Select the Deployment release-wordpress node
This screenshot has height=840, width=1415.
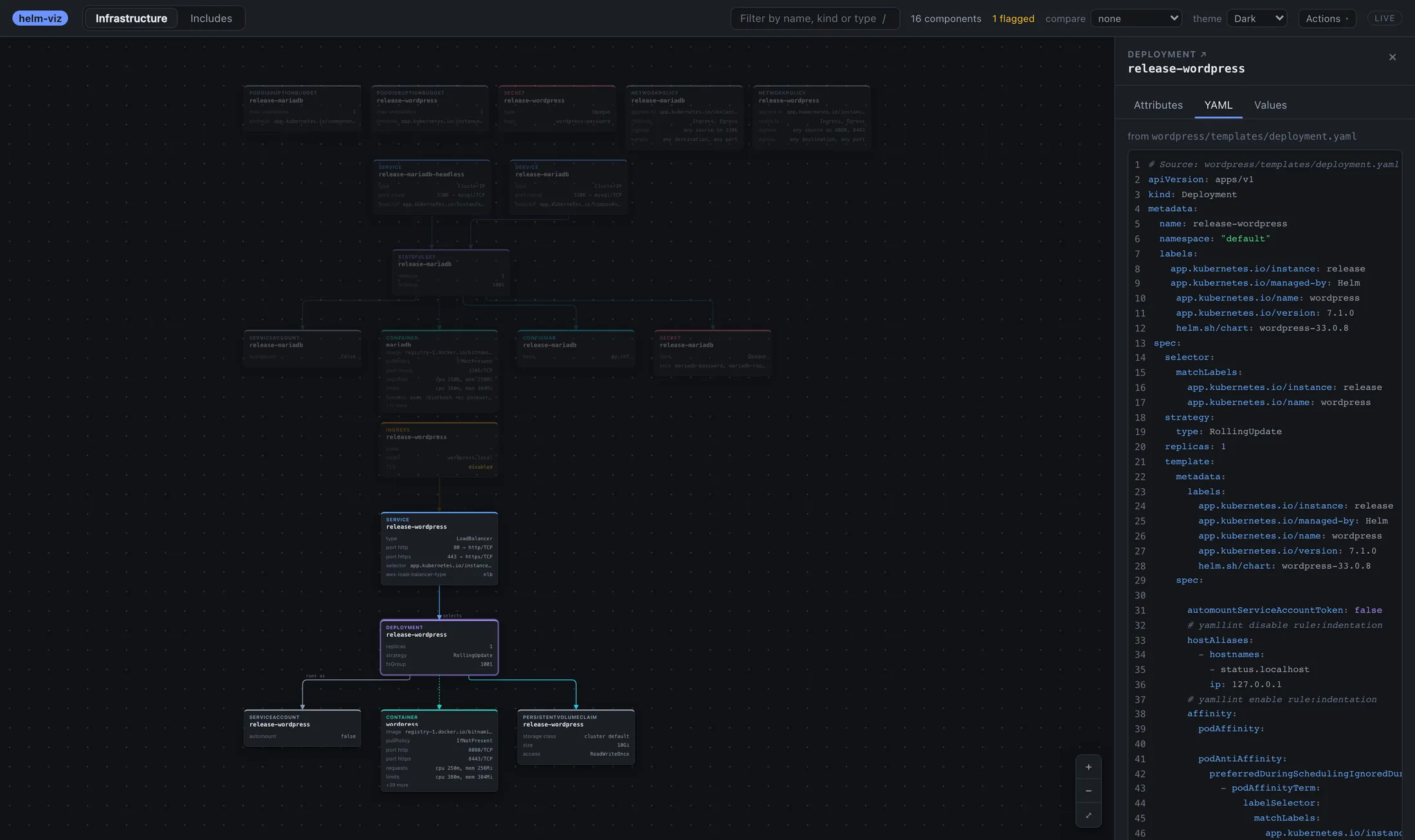tap(439, 647)
